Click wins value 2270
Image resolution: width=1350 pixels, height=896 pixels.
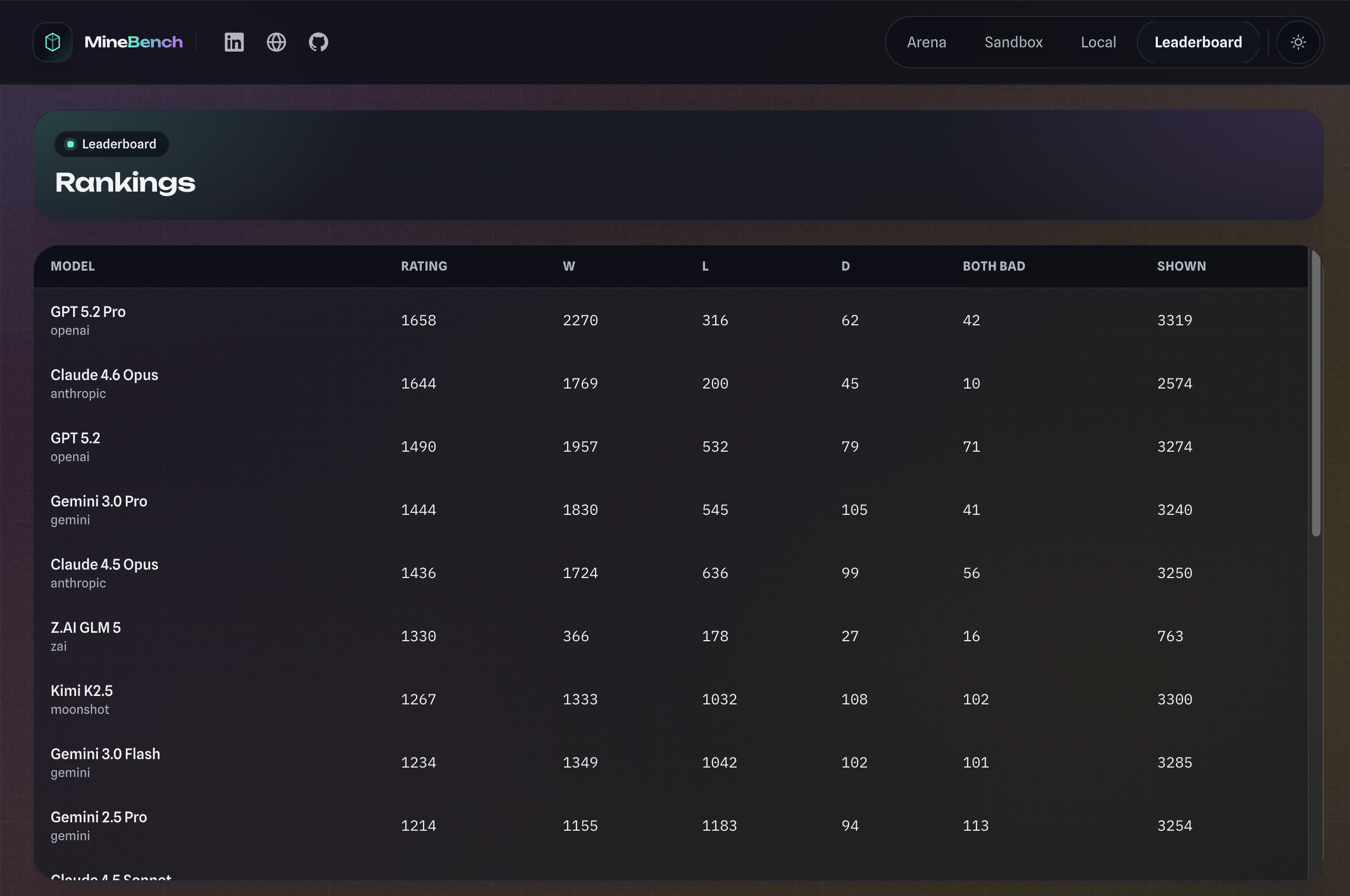click(x=580, y=320)
